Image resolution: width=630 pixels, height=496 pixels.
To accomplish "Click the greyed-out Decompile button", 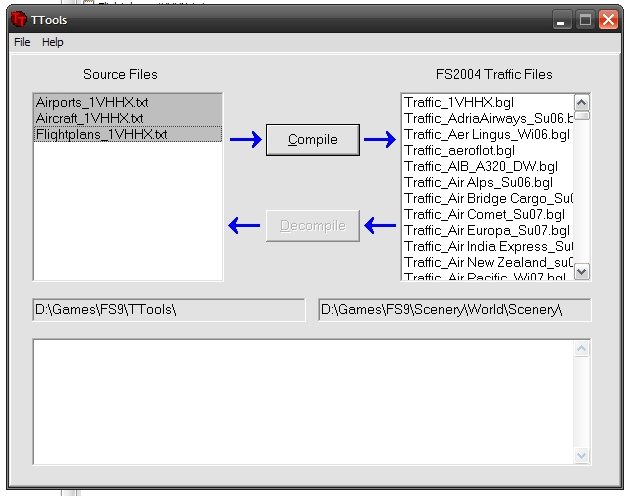I will click(313, 225).
